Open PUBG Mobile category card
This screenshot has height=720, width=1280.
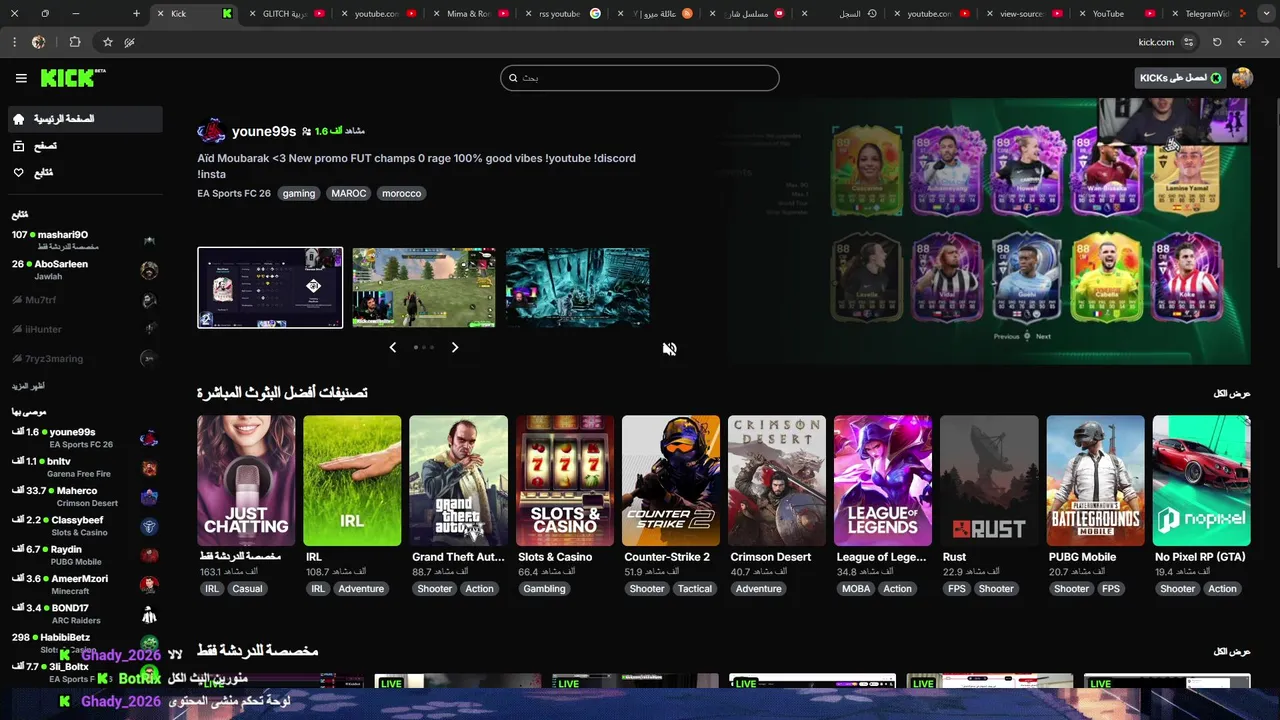coord(1095,481)
